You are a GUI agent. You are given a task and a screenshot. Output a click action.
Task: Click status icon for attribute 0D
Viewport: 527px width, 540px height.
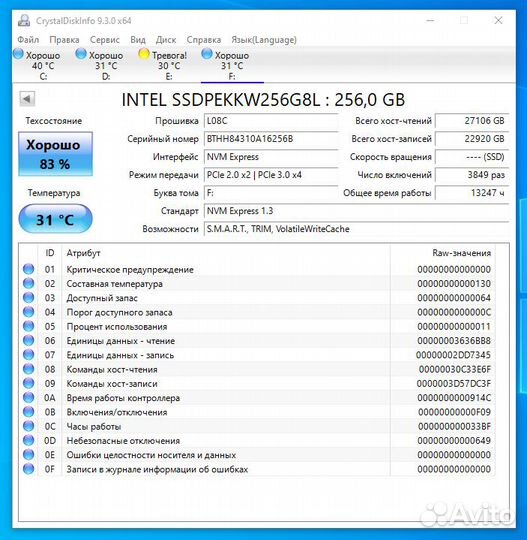(29, 440)
